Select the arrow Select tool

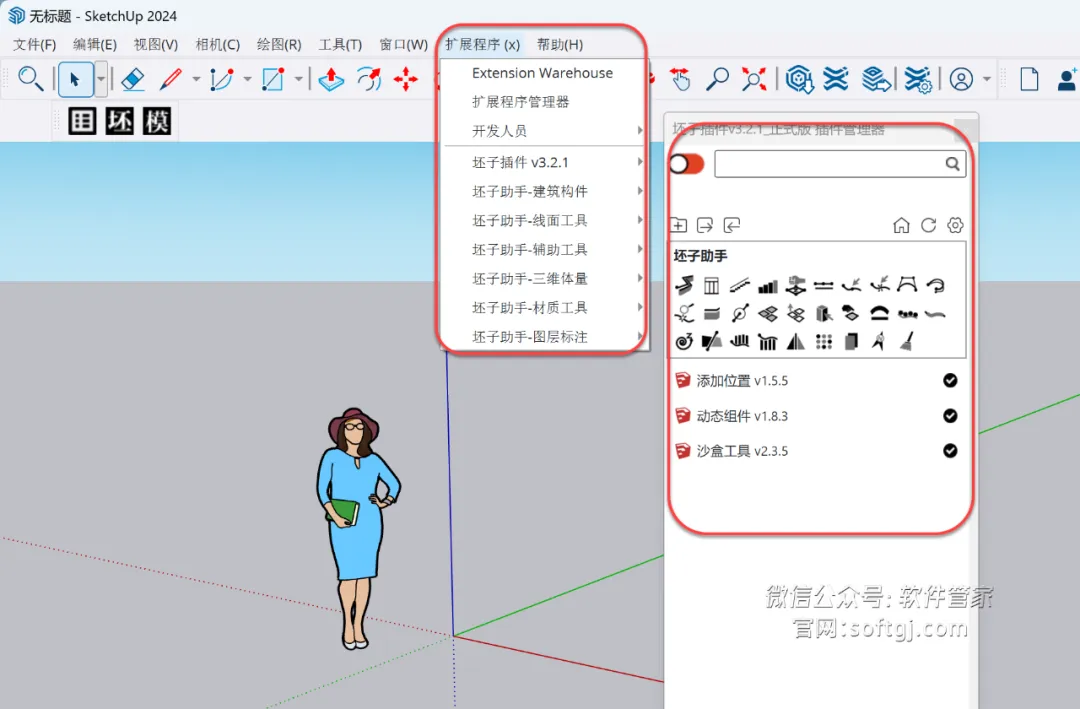point(75,79)
